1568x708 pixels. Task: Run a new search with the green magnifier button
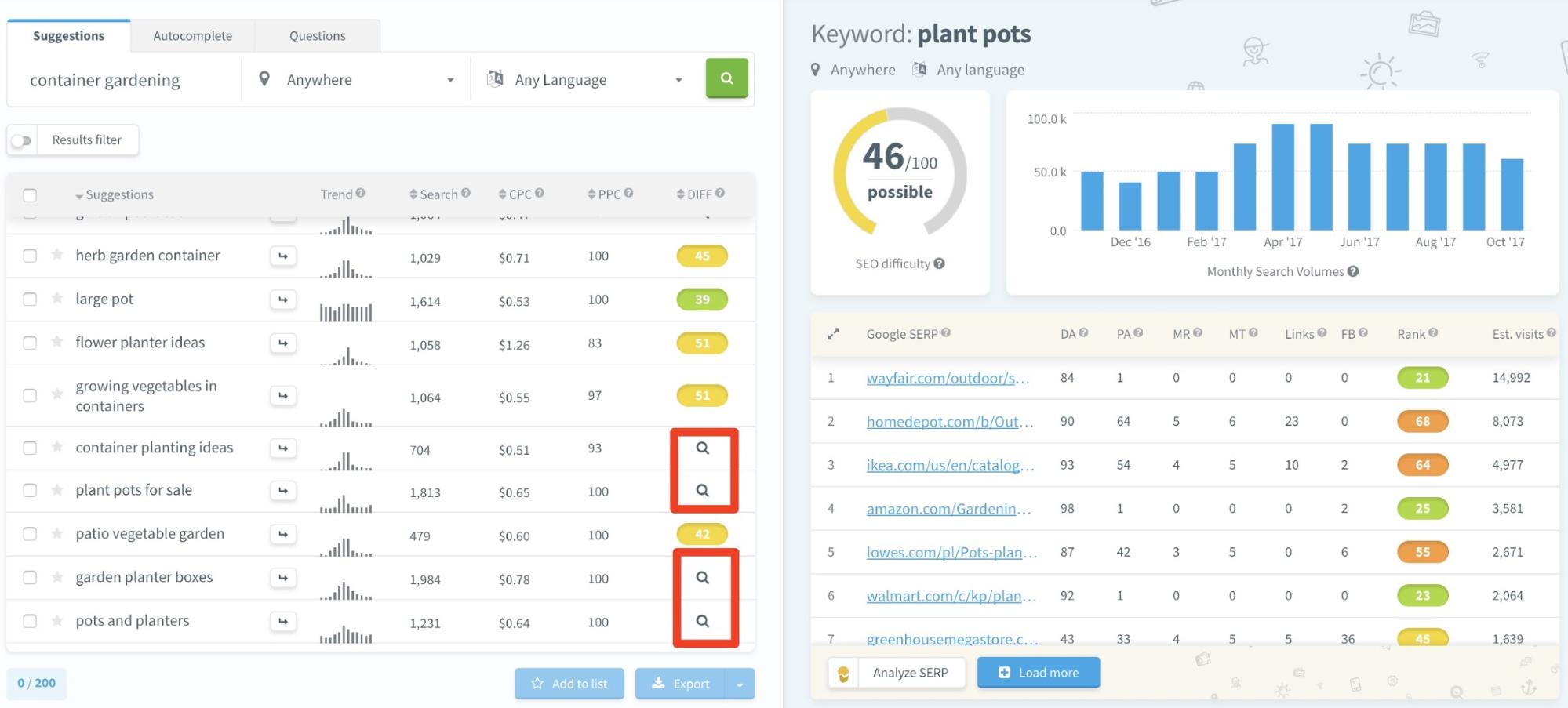tap(726, 78)
